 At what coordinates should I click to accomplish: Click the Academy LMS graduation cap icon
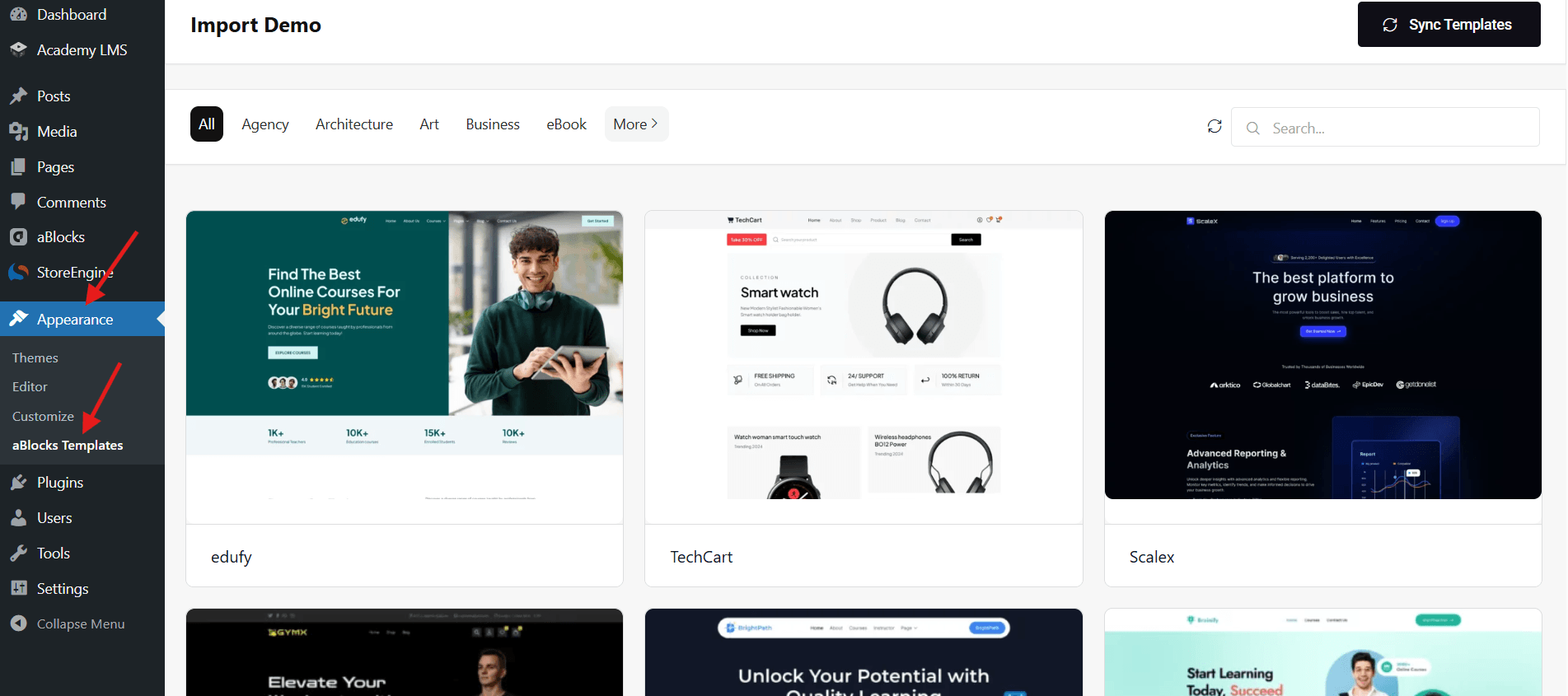[x=18, y=49]
